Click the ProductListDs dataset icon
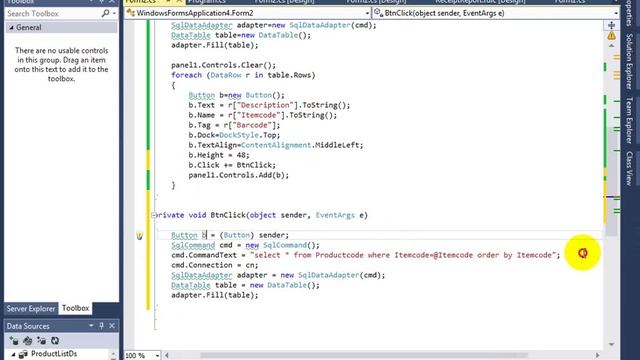Image resolution: width=640 pixels, height=360 pixels. pos(23,354)
